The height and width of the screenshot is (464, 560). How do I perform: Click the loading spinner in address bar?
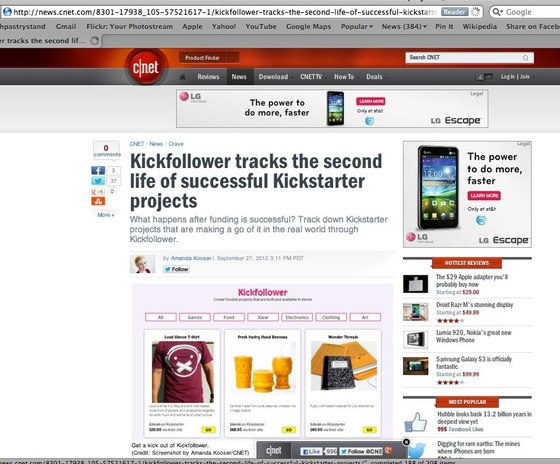pos(475,12)
